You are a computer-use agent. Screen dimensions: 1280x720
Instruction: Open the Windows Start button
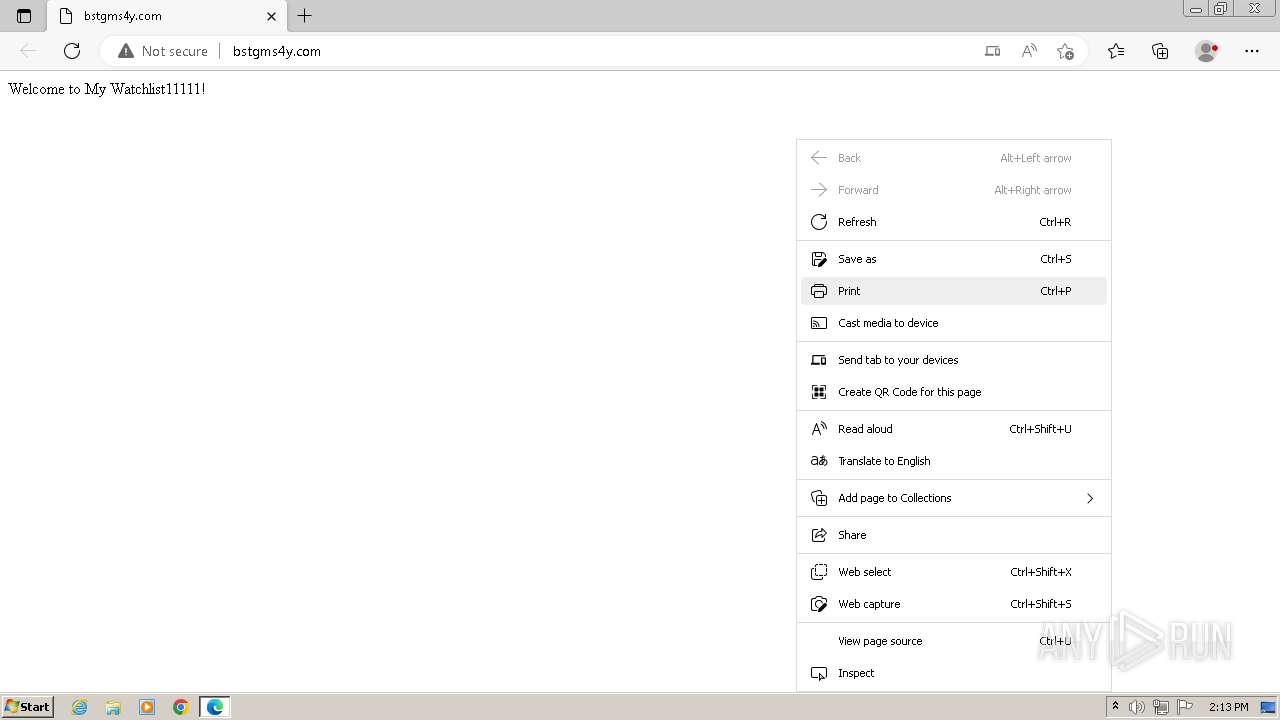click(28, 706)
